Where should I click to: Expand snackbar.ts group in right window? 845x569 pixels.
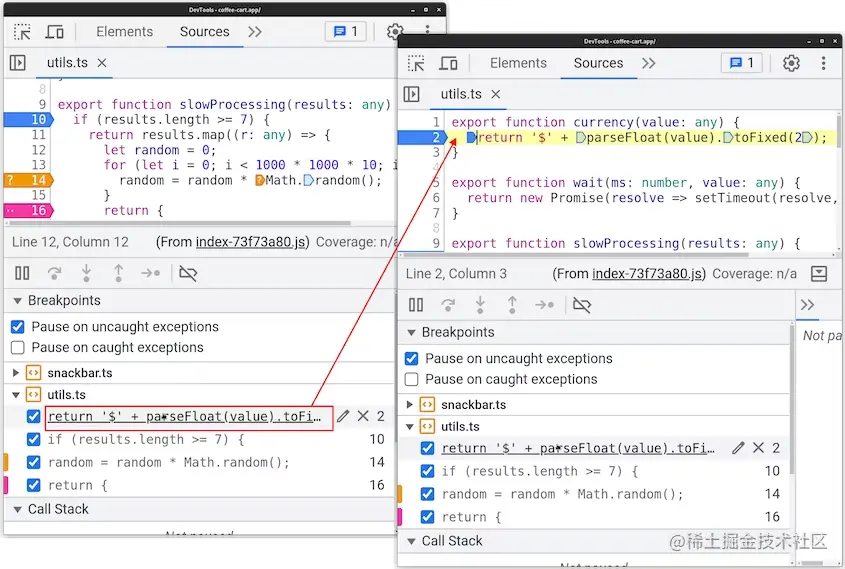(410, 405)
